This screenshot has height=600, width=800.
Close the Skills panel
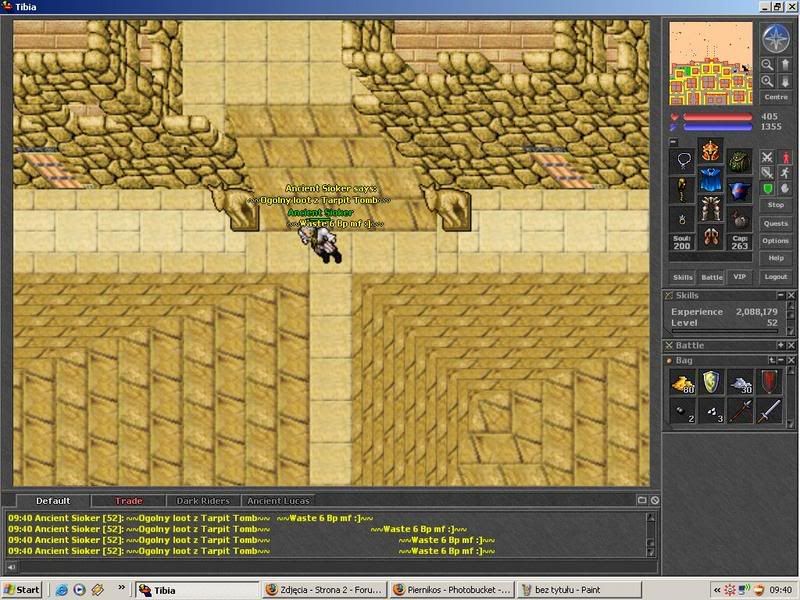[x=791, y=295]
